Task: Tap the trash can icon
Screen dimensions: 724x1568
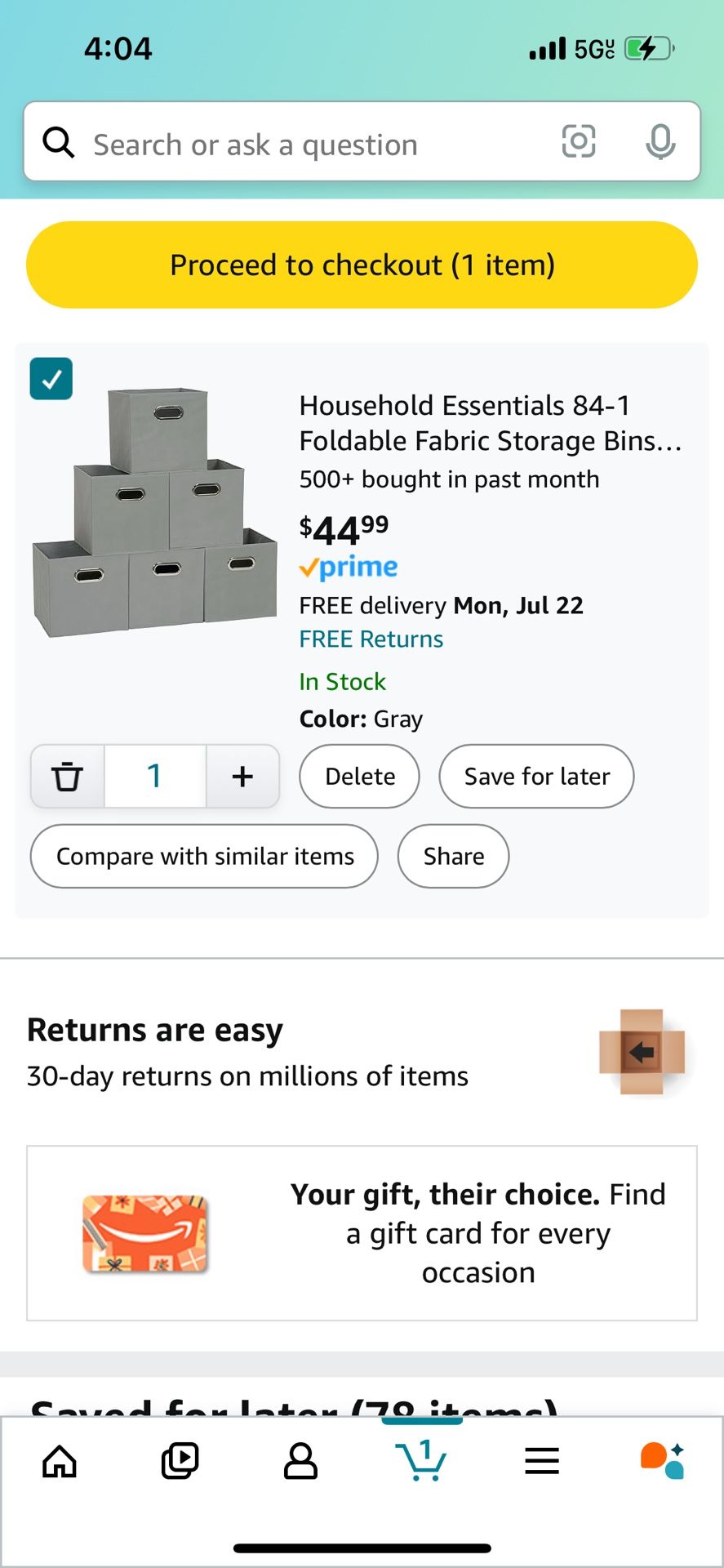Action: tap(68, 776)
